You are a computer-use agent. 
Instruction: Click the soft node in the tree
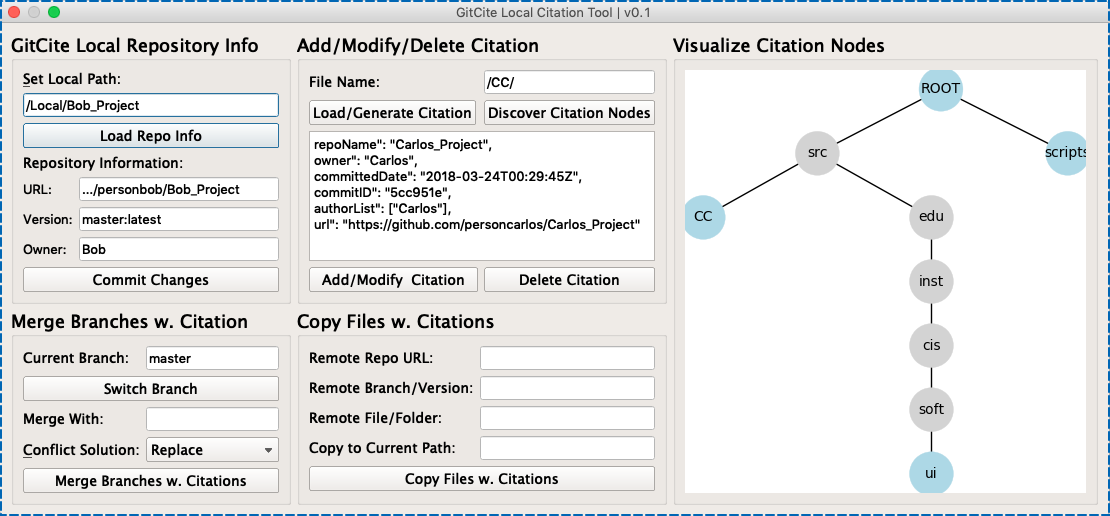pos(931,409)
